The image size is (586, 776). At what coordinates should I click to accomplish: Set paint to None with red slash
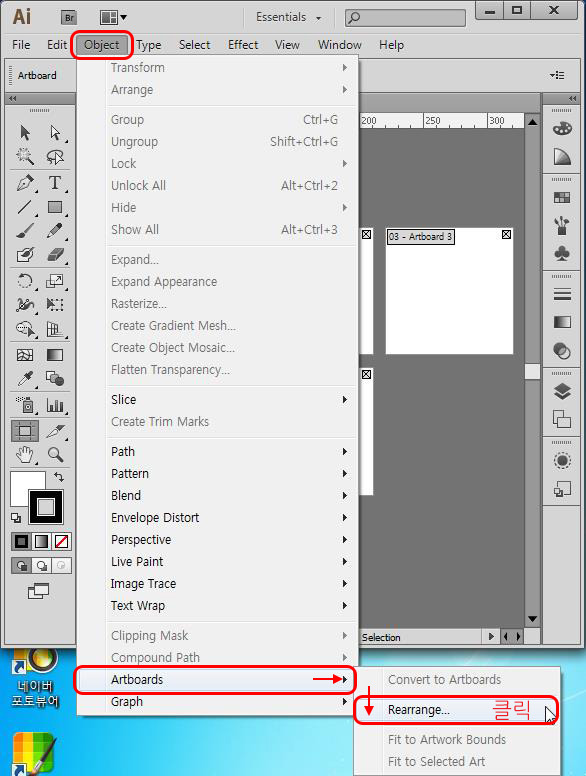pyautogui.click(x=61, y=541)
